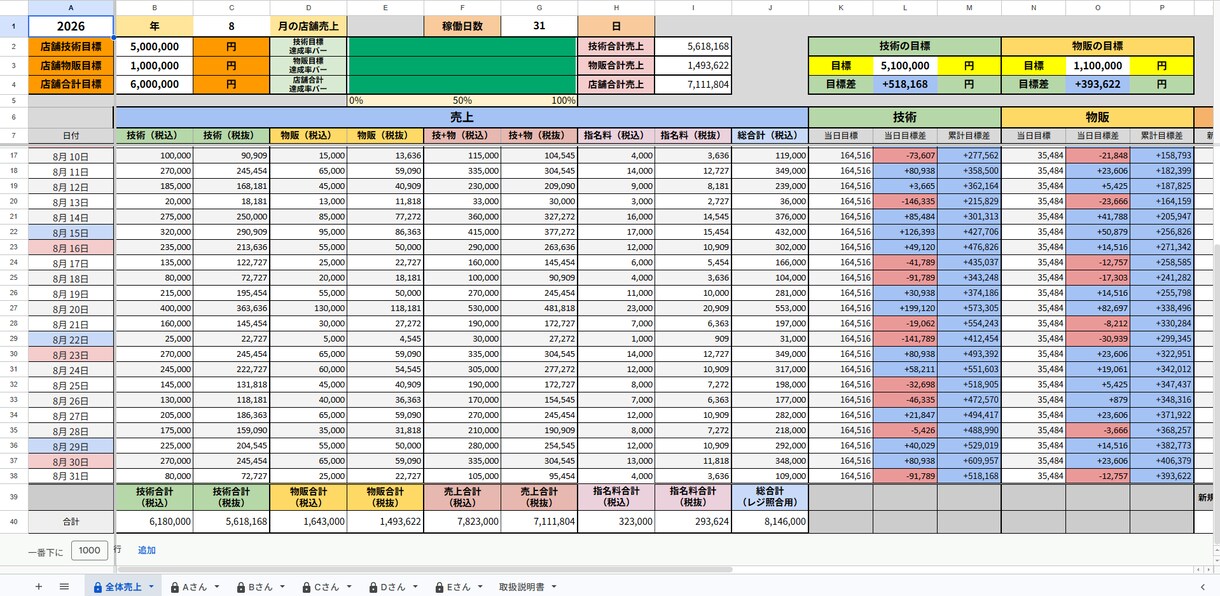Open the Cさん tab dropdown arrow

[349, 587]
